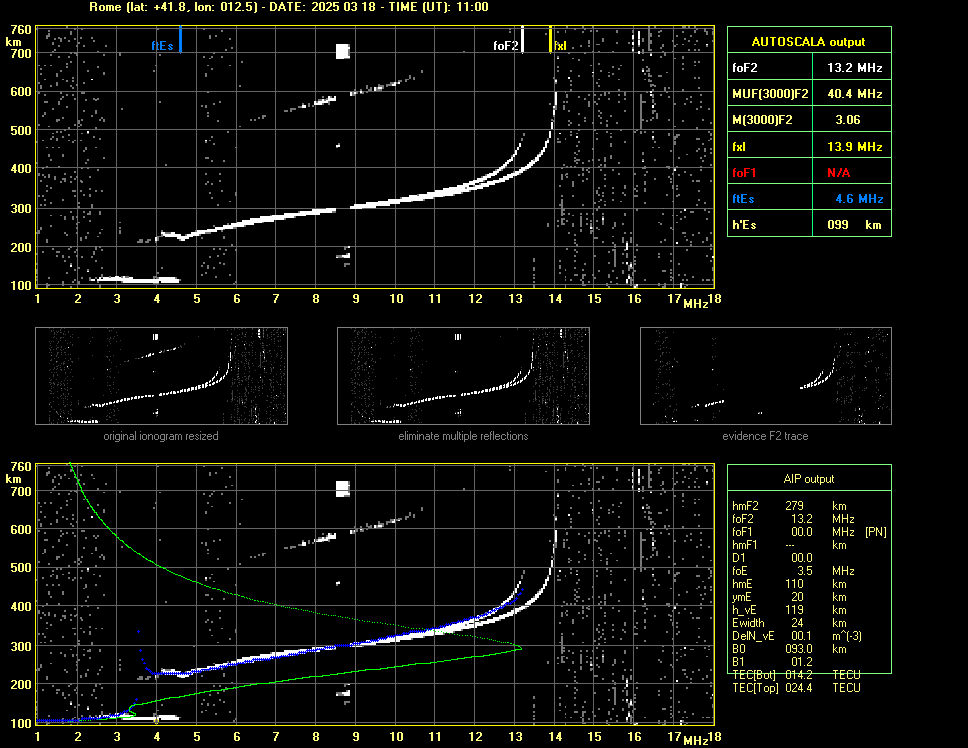This screenshot has width=968, height=748.
Task: Click the 9 MHz axis tick under bottom ionogram
Action: [356, 737]
